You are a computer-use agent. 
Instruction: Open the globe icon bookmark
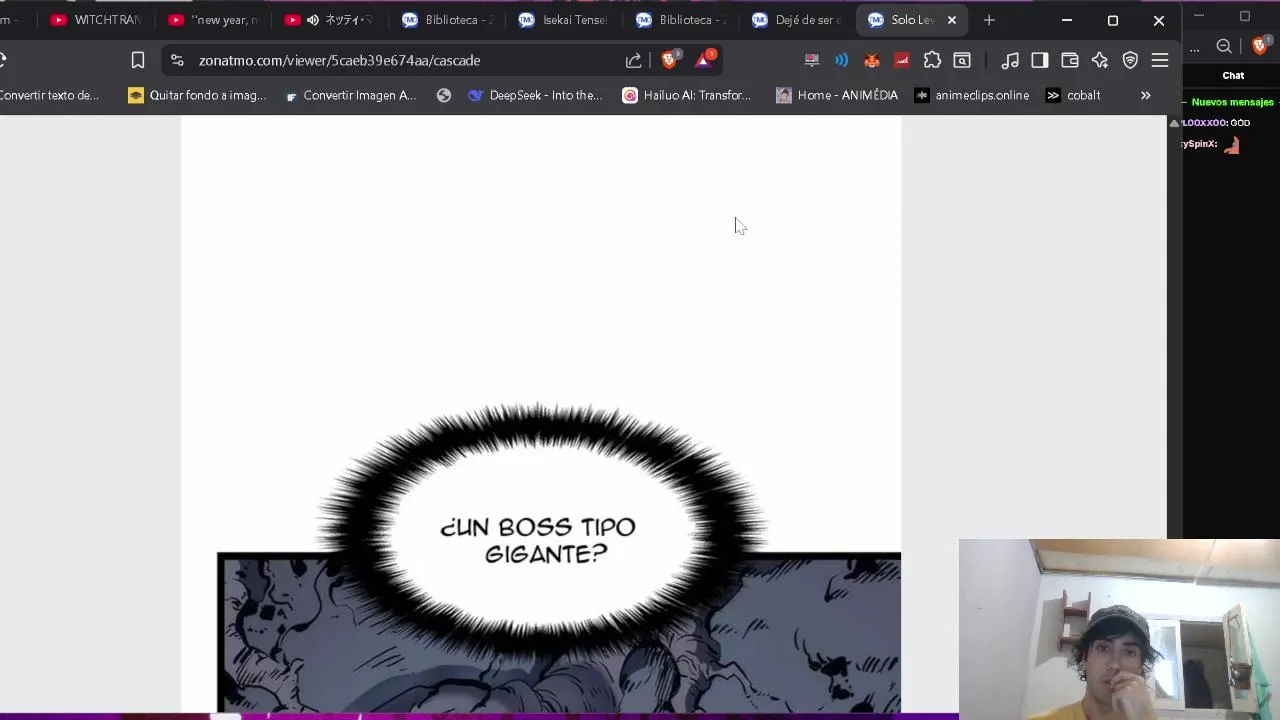(x=444, y=95)
